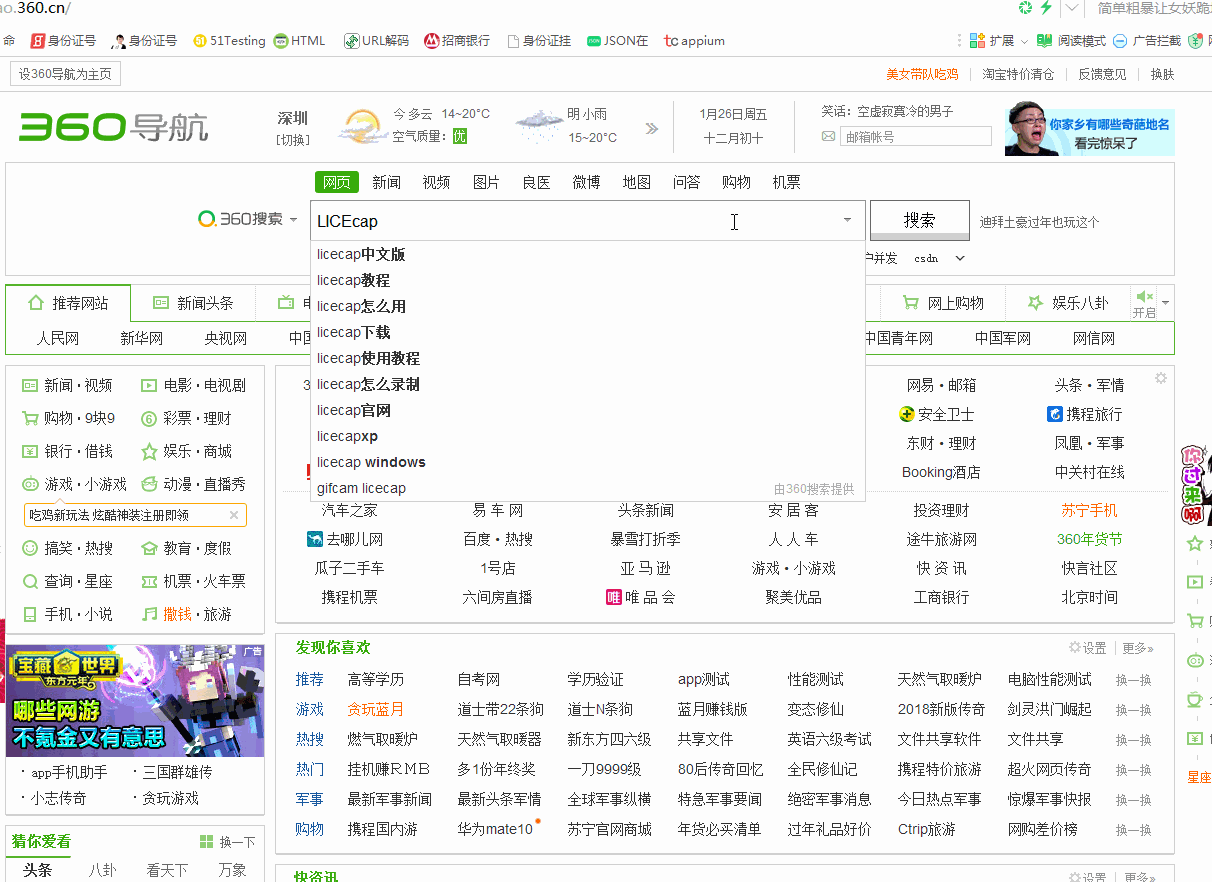Image resolution: width=1212 pixels, height=882 pixels.
Task: Open the 去哪儿网 link
Action: (x=345, y=539)
